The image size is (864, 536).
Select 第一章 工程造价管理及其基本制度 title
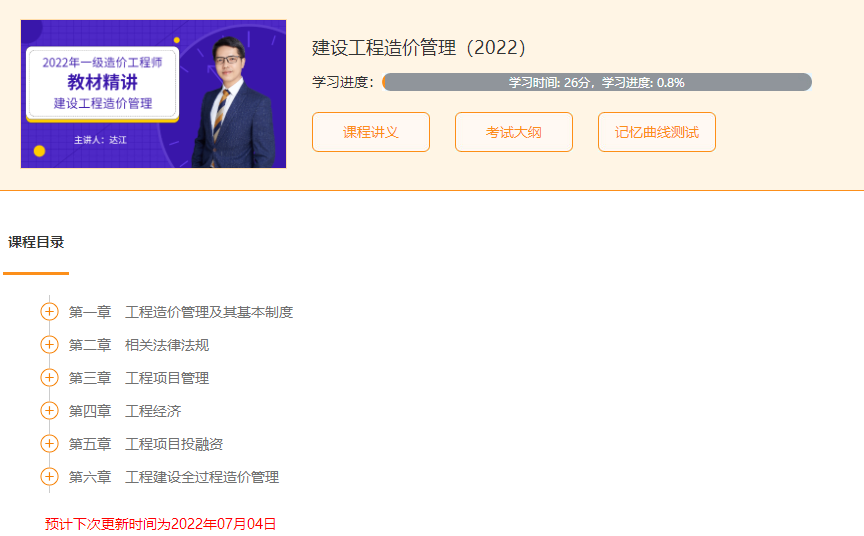click(181, 312)
